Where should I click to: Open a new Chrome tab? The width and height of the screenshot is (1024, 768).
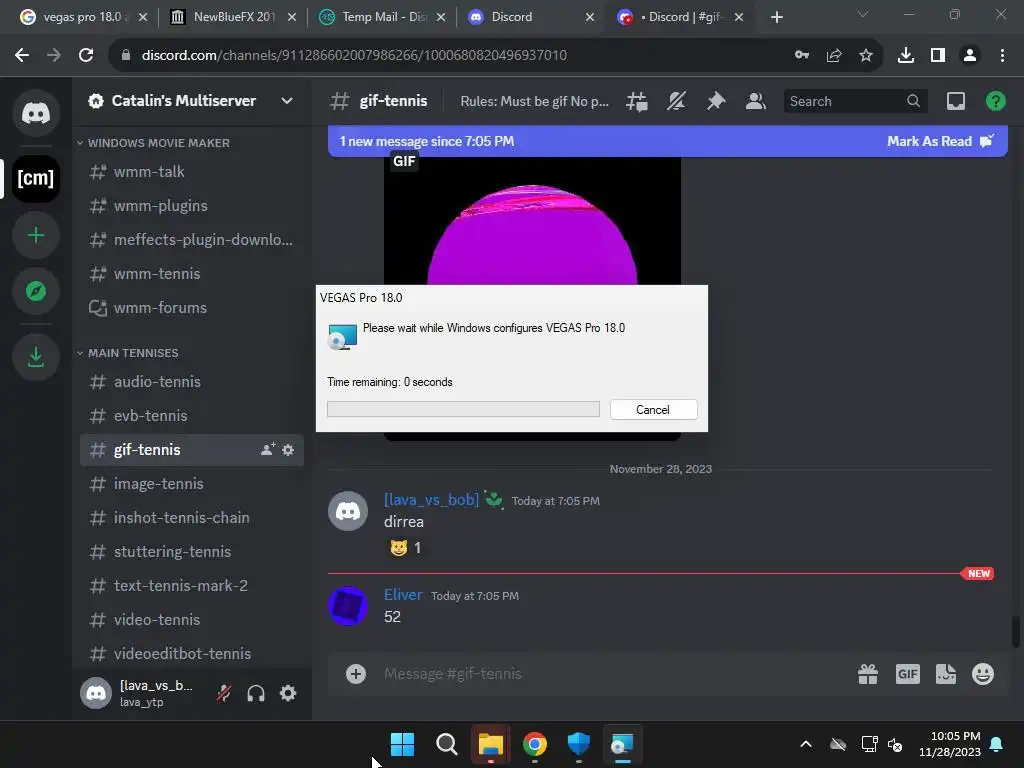click(776, 18)
